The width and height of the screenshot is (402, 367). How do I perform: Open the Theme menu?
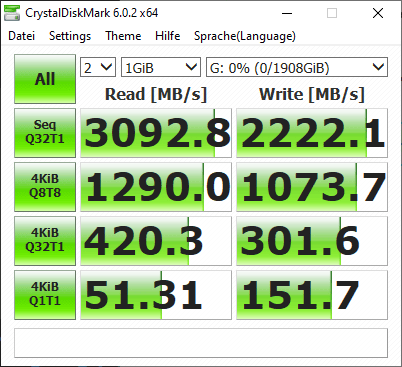[x=123, y=36]
